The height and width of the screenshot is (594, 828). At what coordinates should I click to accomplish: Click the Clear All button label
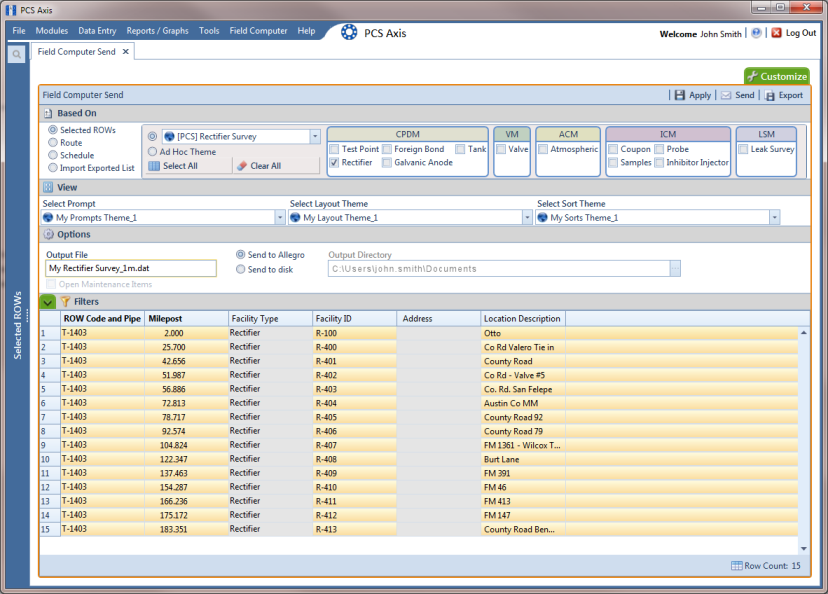tap(266, 166)
